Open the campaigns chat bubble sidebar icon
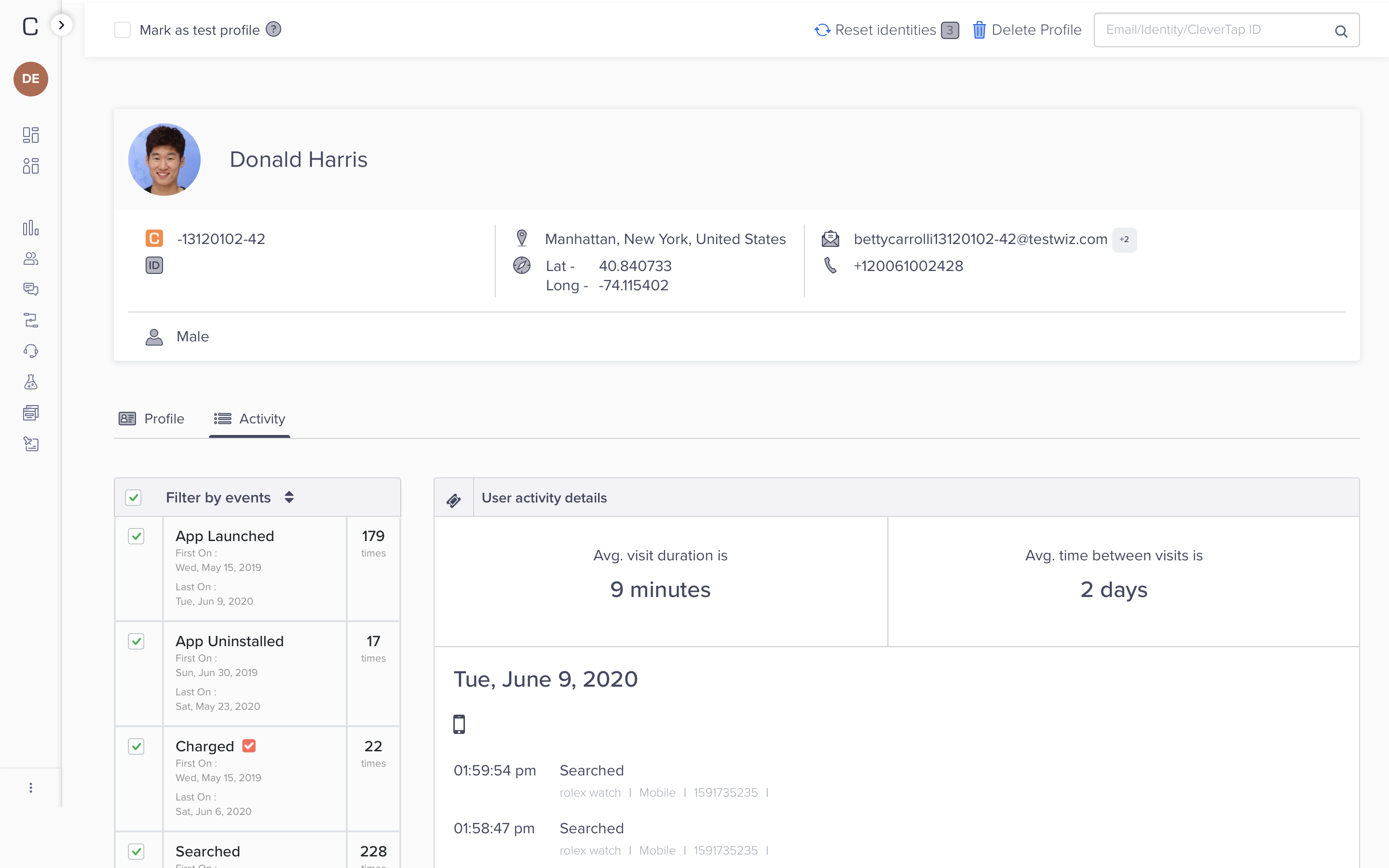The height and width of the screenshot is (868, 1389). (x=31, y=289)
